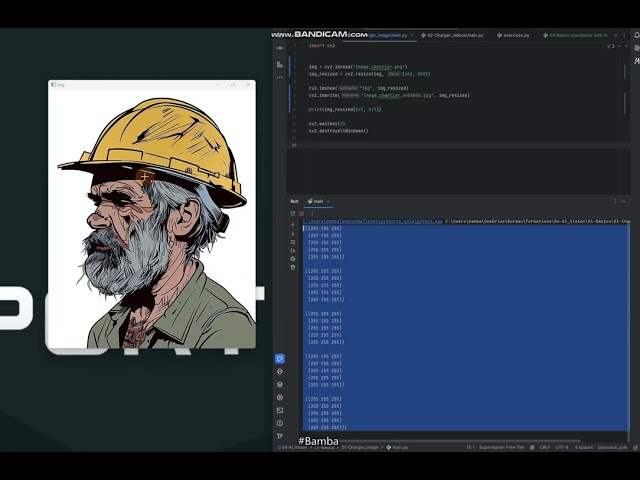Click the Rerun main icon
Viewport: 640px width, 480px height.
293,213
